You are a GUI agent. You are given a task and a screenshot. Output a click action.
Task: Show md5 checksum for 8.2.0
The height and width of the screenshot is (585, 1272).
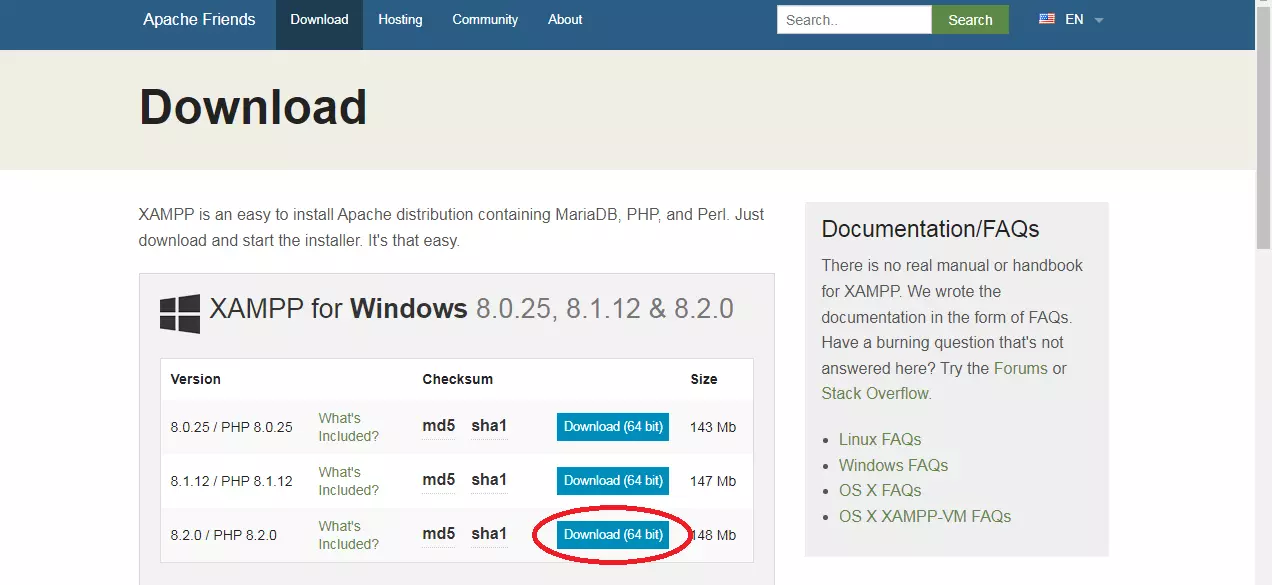click(x=439, y=534)
